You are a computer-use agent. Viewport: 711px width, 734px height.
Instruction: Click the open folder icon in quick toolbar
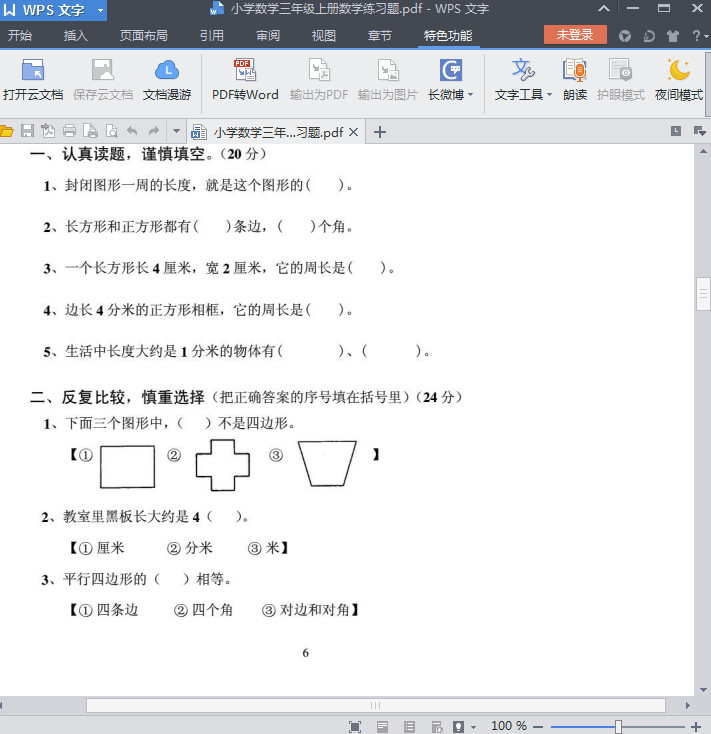point(6,131)
